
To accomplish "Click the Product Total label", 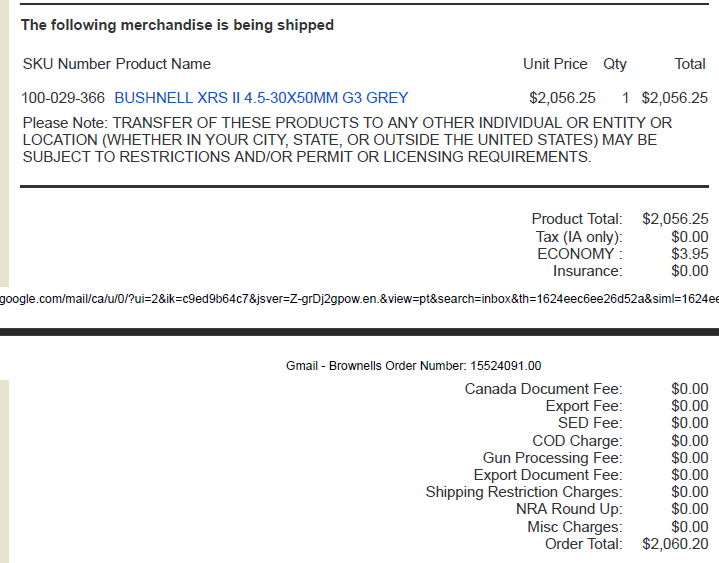I will 577,219.
